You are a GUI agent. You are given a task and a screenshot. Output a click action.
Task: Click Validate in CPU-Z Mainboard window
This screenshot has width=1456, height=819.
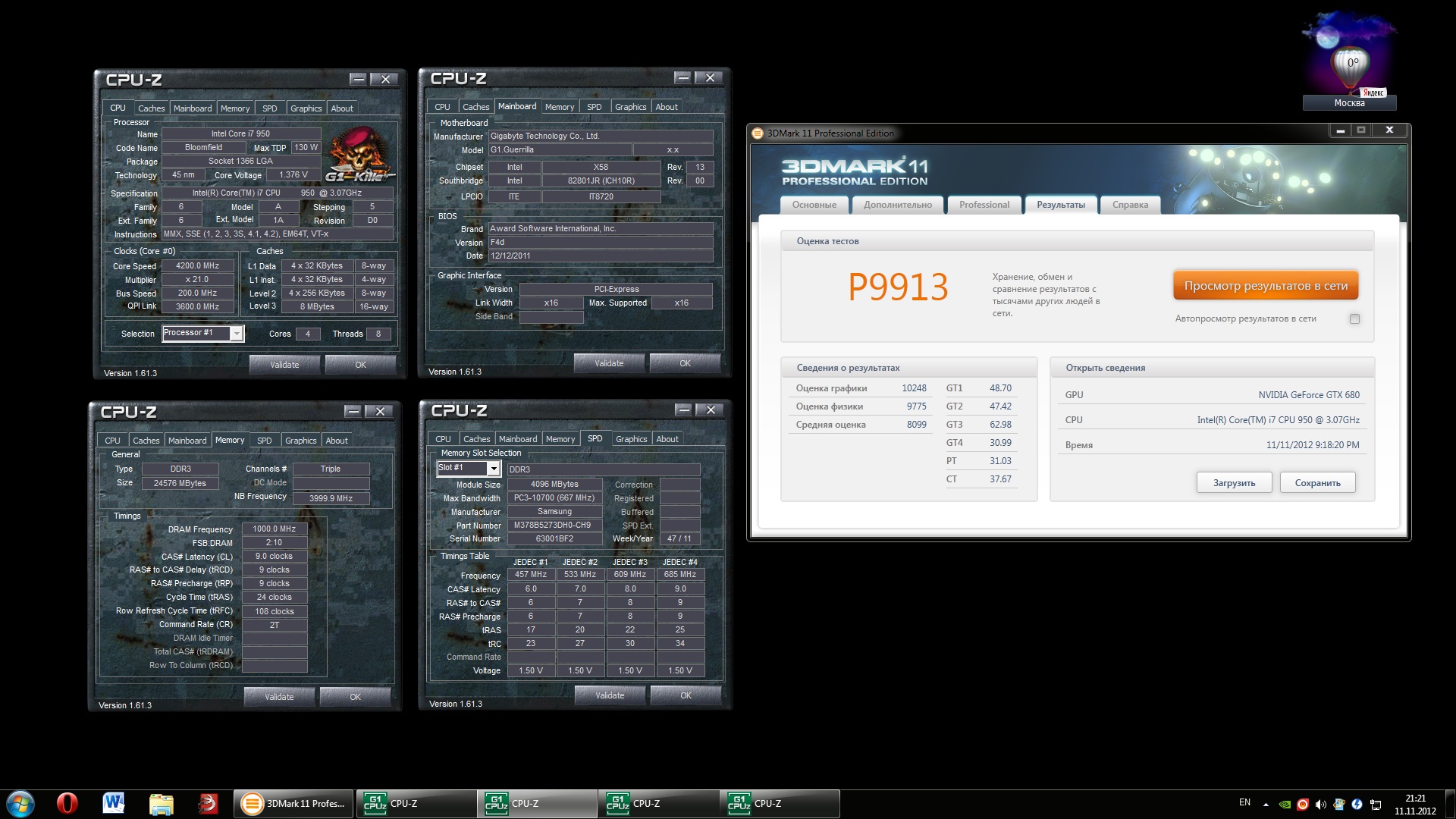(x=609, y=363)
